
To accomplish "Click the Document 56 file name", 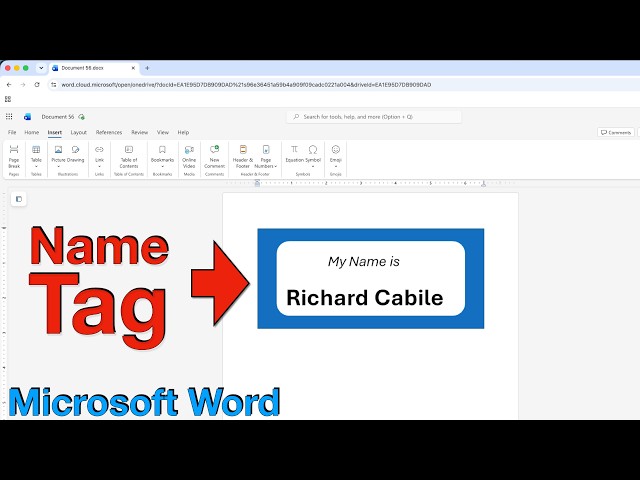I will coord(58,117).
